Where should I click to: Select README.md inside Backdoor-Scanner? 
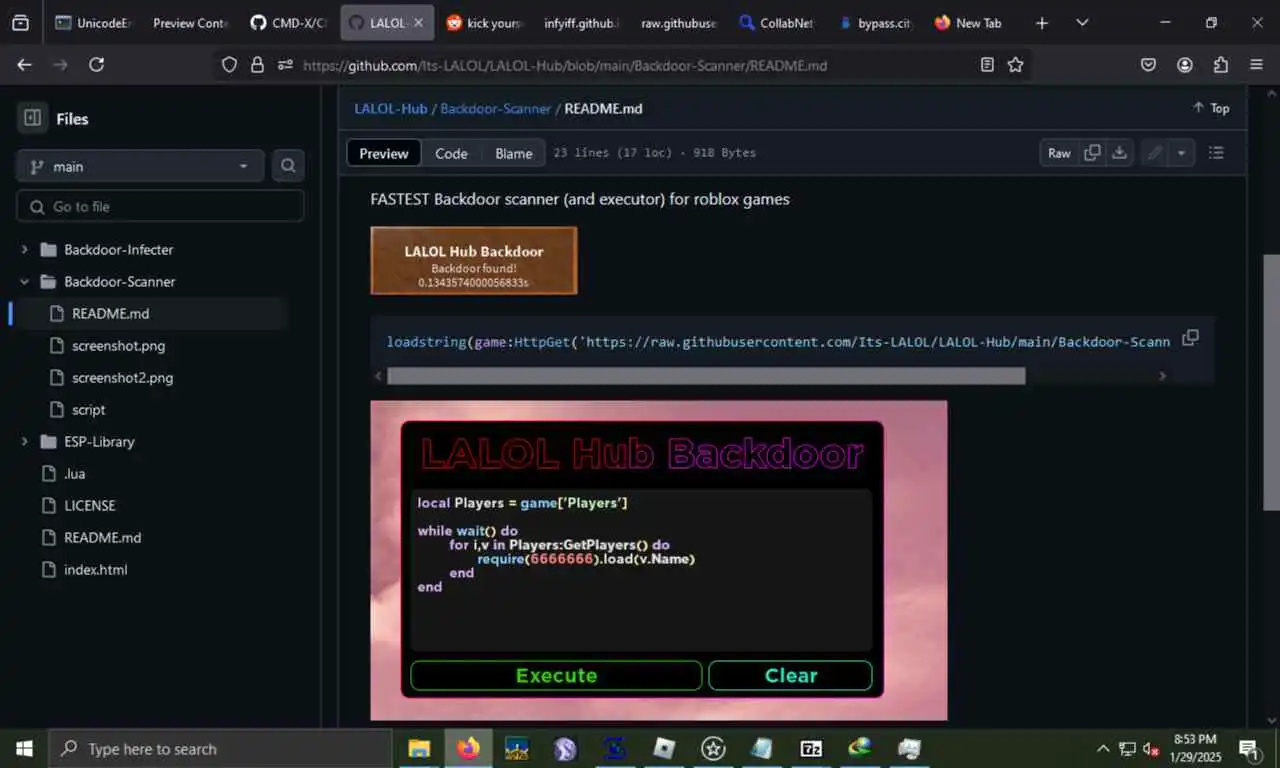[110, 313]
